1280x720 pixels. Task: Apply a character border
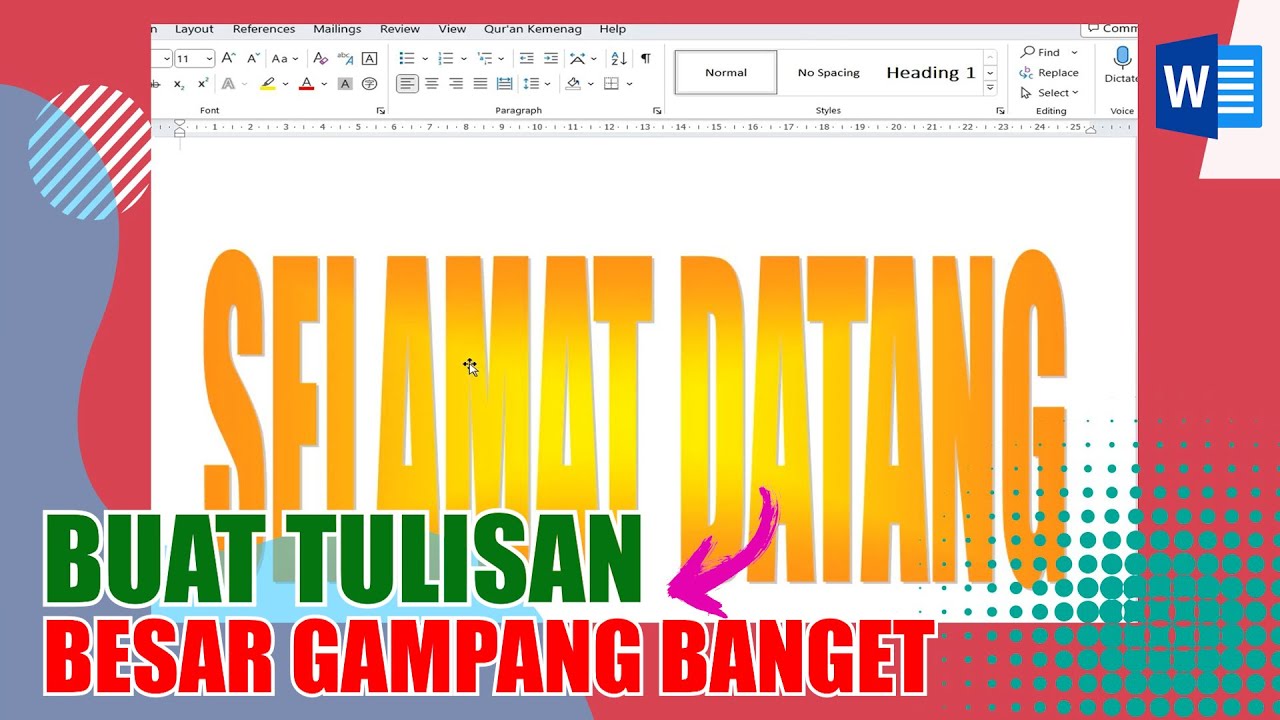click(x=369, y=58)
